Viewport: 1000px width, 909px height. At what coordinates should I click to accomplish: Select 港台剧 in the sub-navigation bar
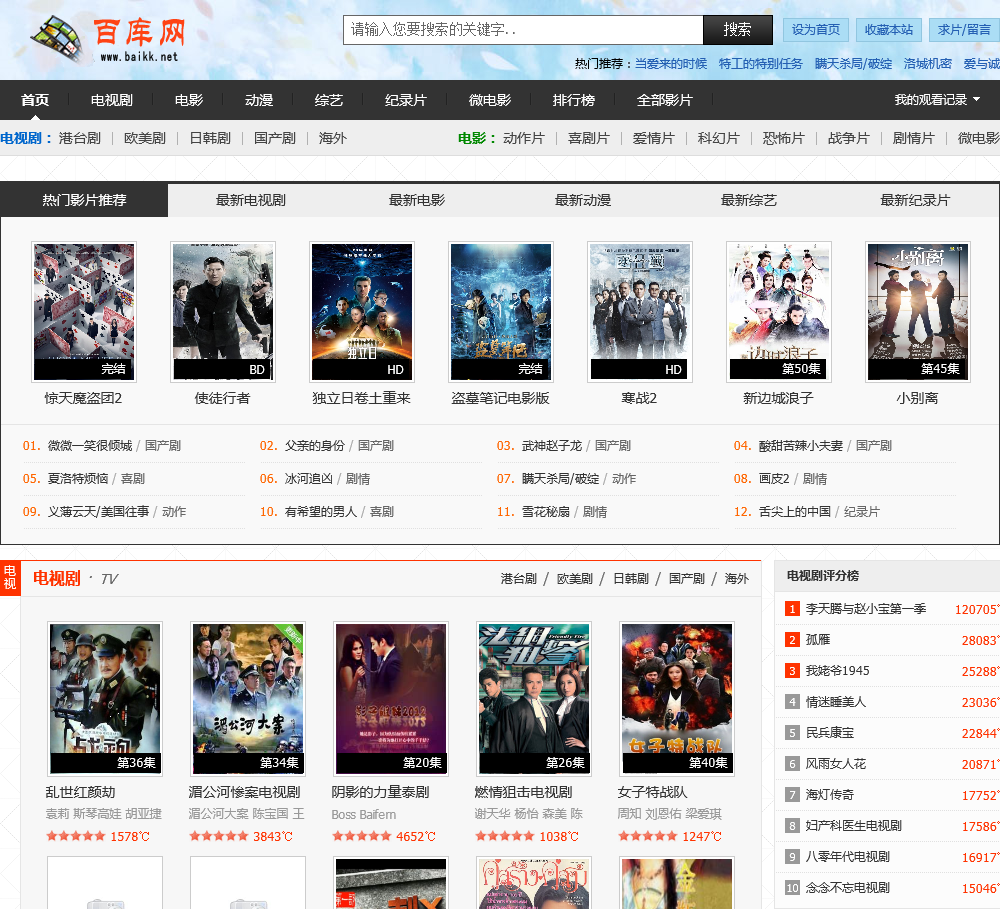click(x=80, y=138)
